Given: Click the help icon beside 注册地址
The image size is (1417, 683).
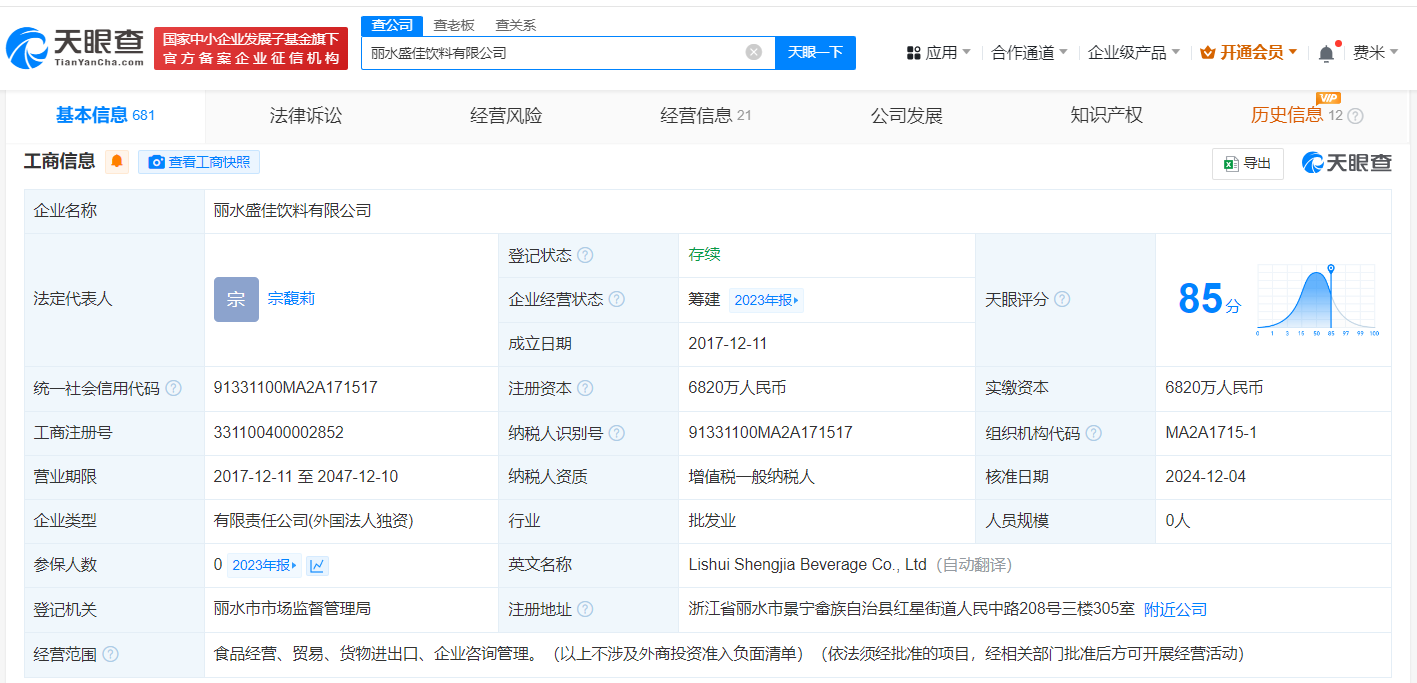Looking at the screenshot, I should (585, 609).
